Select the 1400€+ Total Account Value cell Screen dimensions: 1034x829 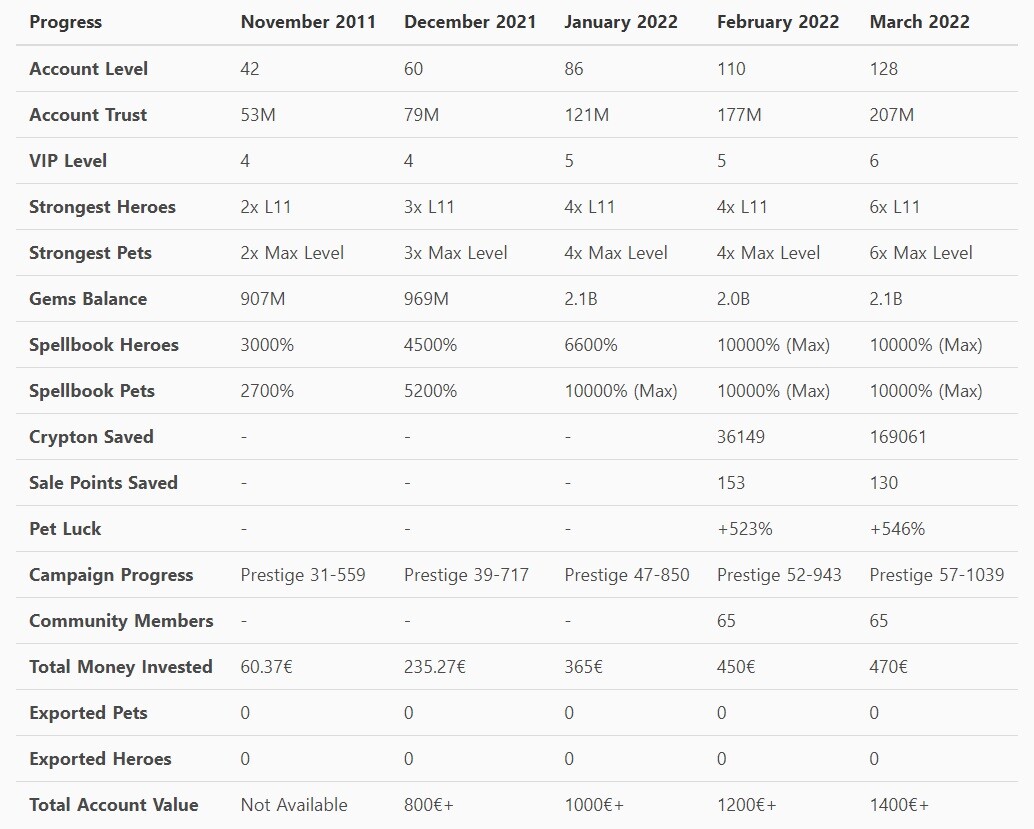(x=899, y=805)
